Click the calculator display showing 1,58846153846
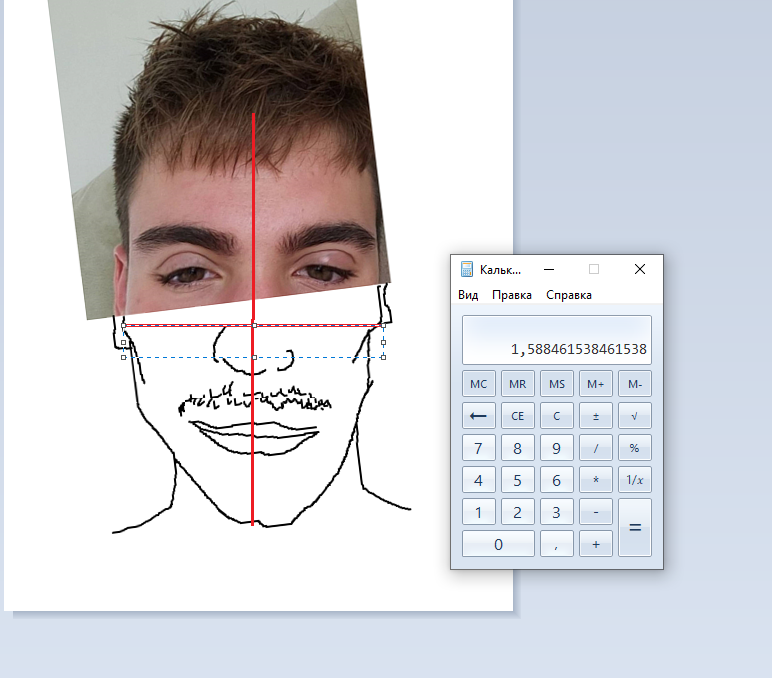The image size is (772, 678). tap(557, 340)
